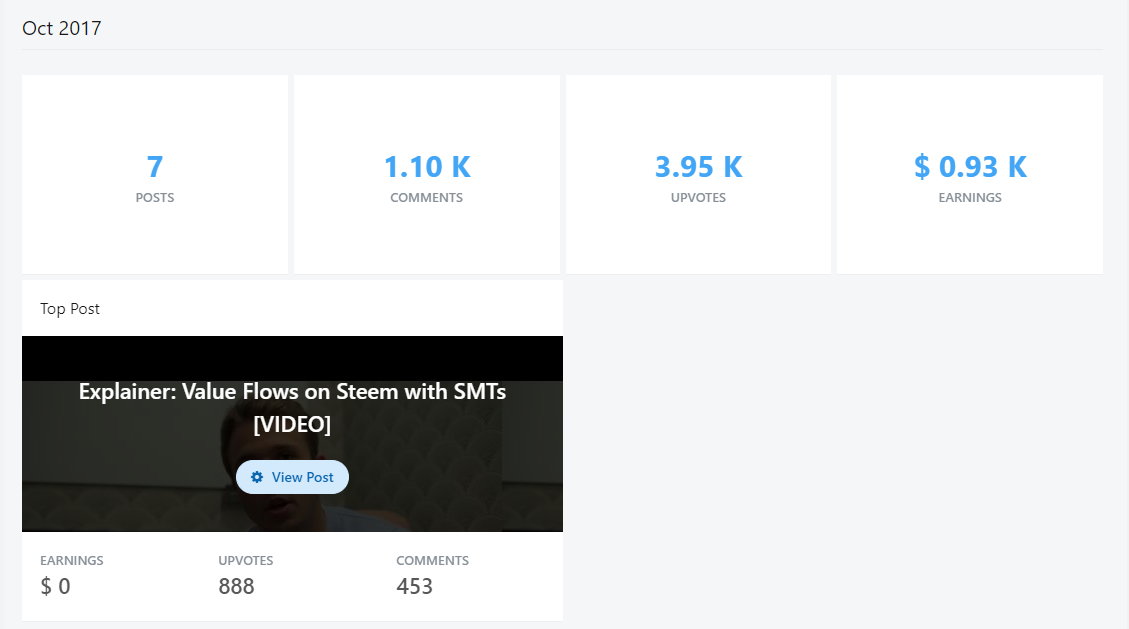The image size is (1129, 629).
Task: Click the POSTS label in the first summary card
Action: [x=155, y=198]
